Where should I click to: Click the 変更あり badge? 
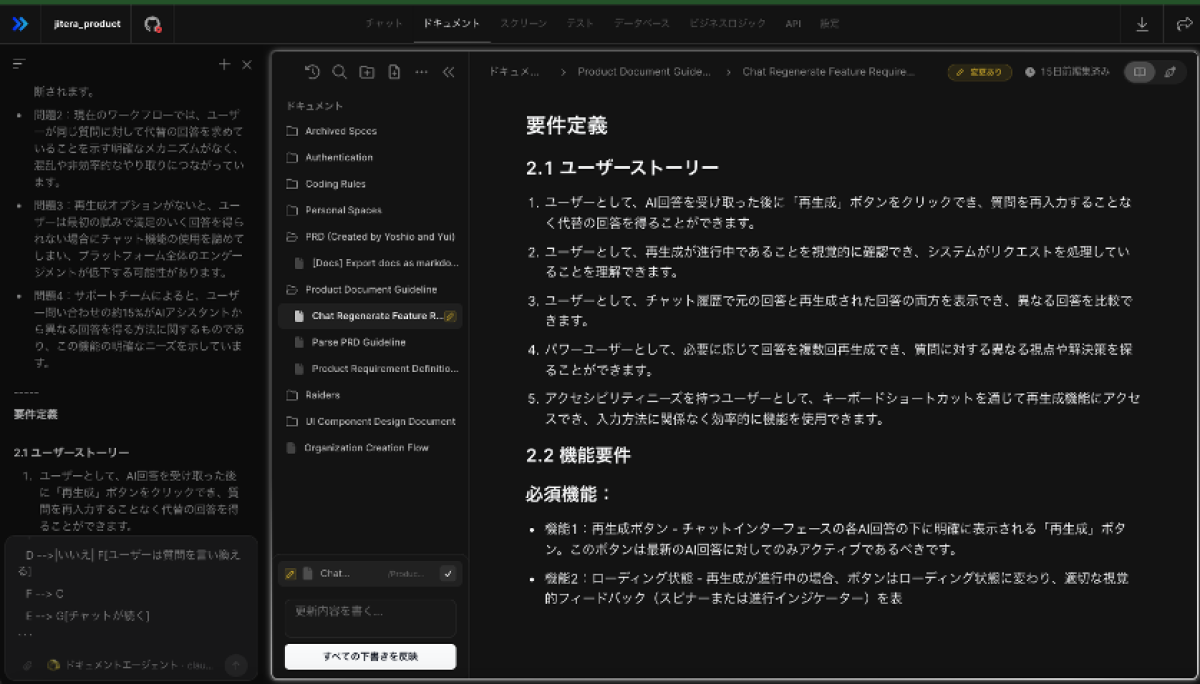click(x=973, y=72)
